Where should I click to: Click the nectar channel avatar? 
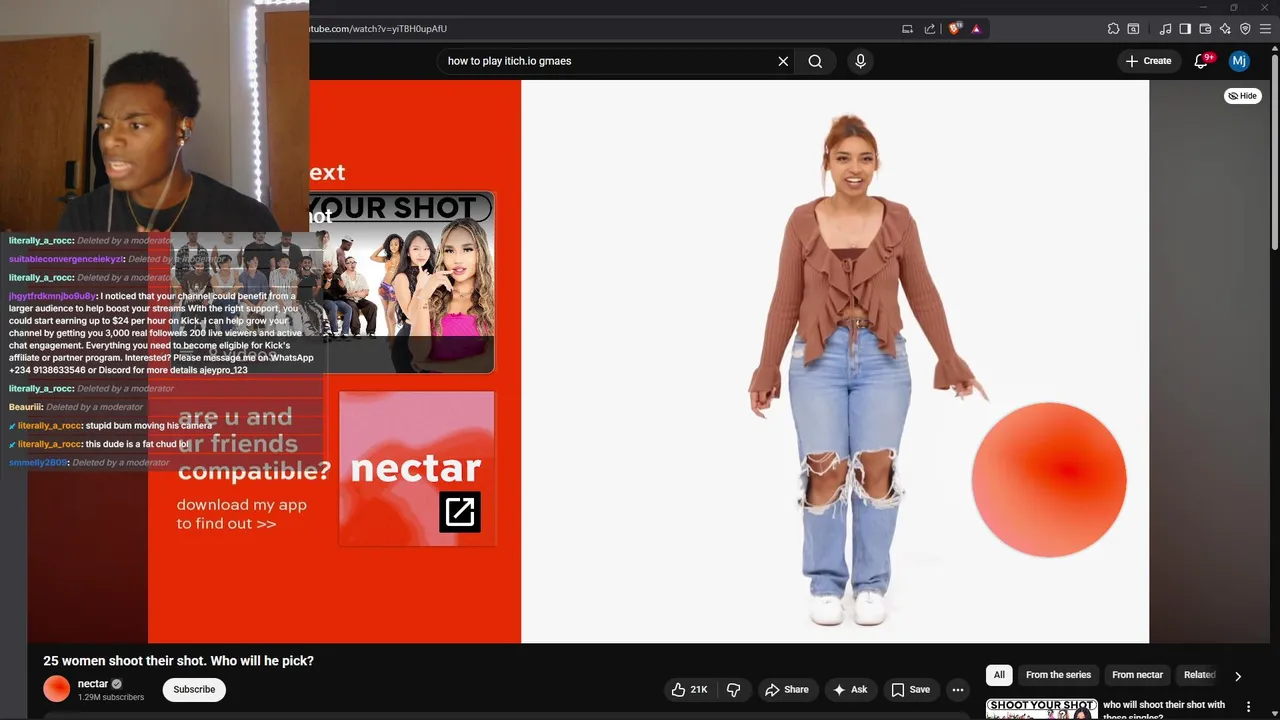point(57,689)
